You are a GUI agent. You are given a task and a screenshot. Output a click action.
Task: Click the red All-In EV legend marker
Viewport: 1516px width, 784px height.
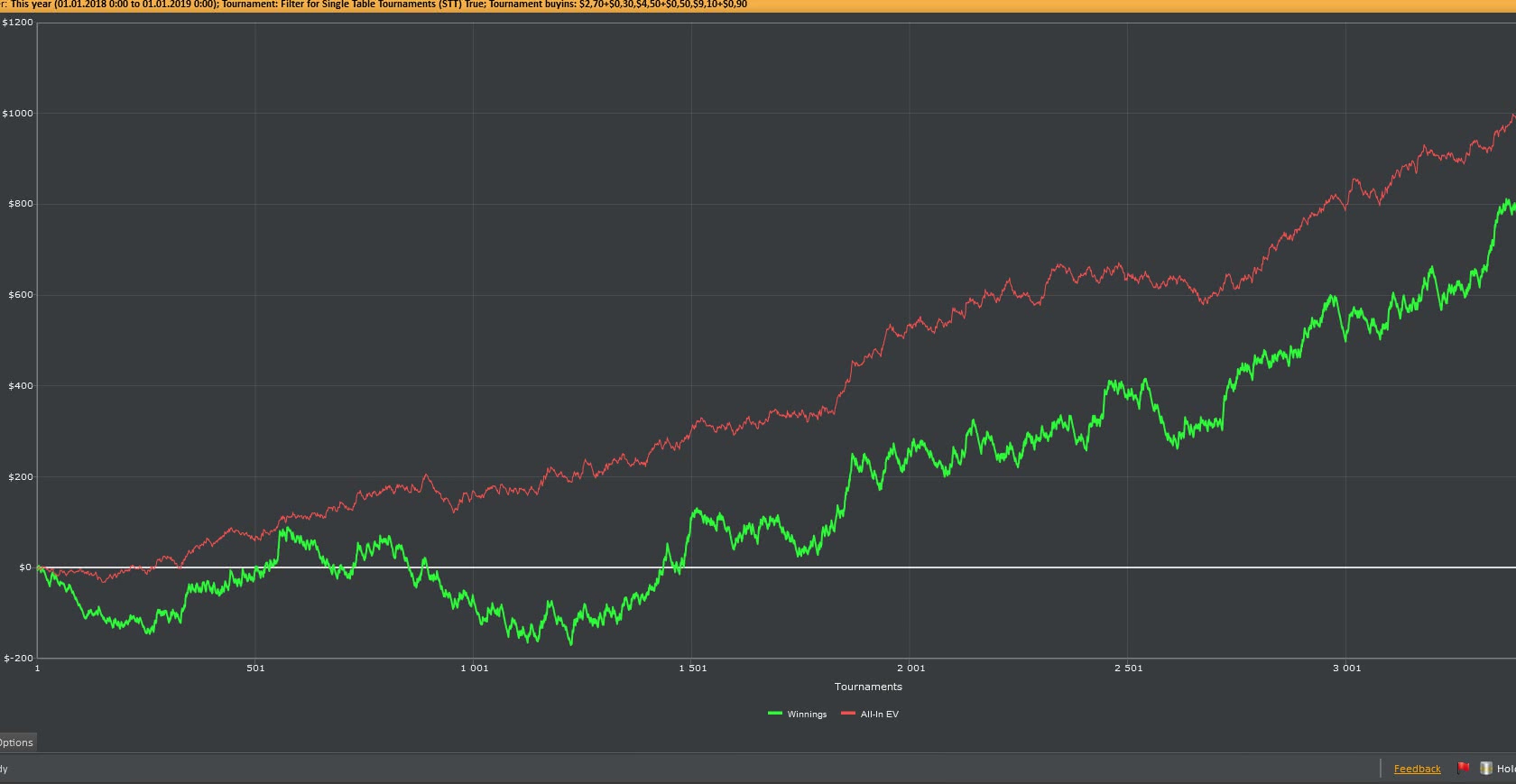click(x=848, y=714)
